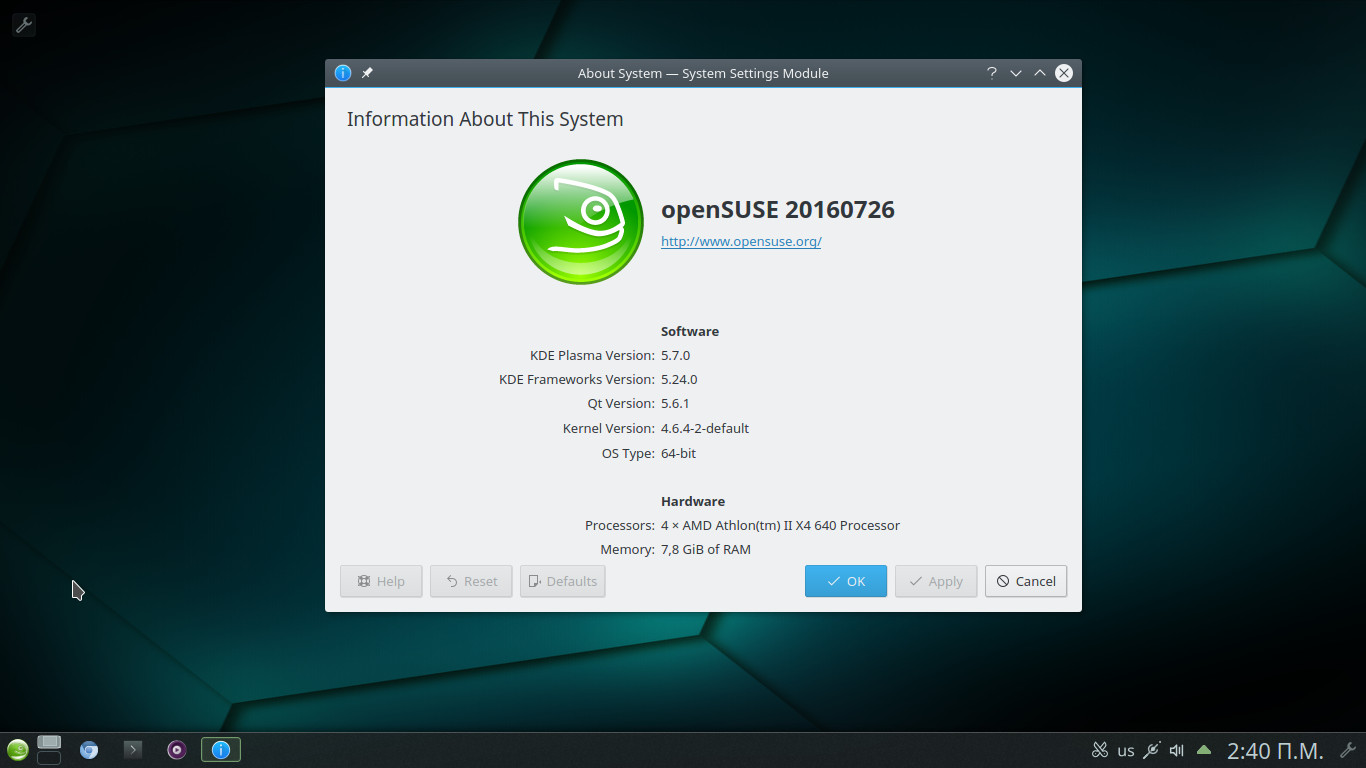Viewport: 1366px width, 768px height.
Task: Open the openSUSE application launcher menu
Action: [17, 750]
